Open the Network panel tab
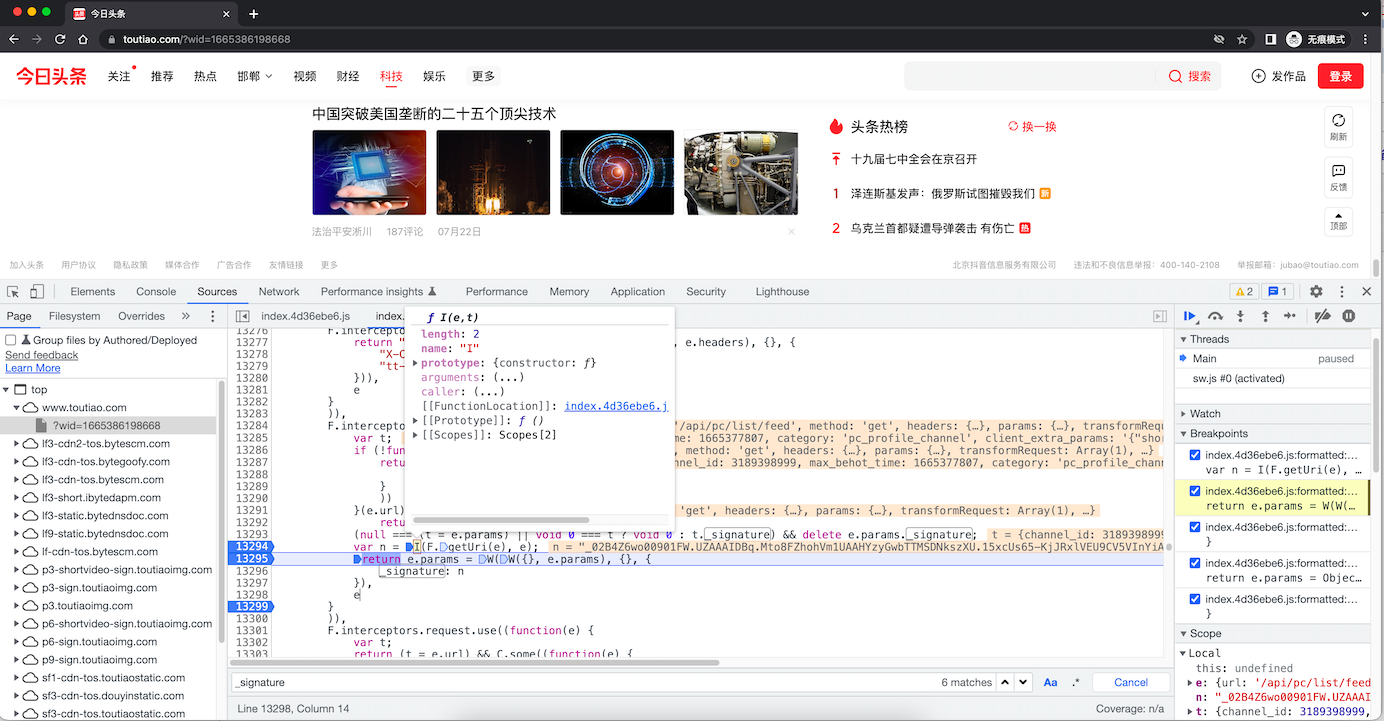1384x721 pixels. (x=279, y=292)
